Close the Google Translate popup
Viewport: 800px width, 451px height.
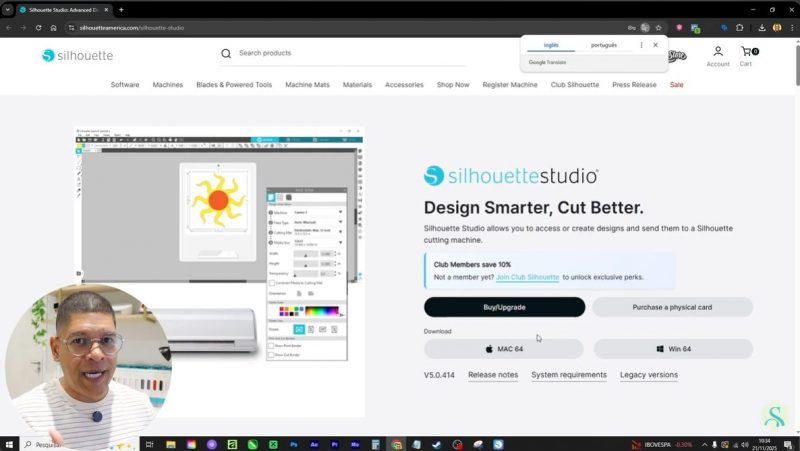pos(656,45)
